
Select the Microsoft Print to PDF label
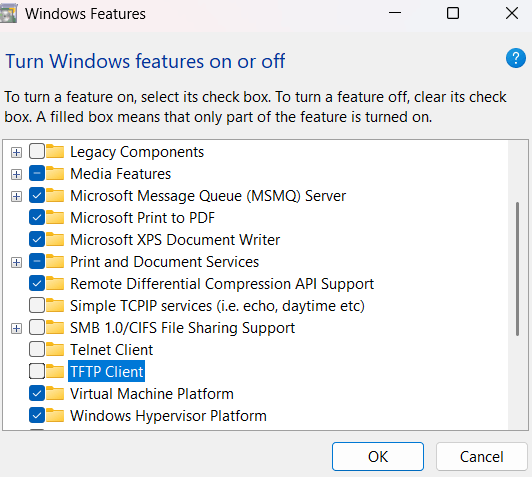pyautogui.click(x=142, y=218)
